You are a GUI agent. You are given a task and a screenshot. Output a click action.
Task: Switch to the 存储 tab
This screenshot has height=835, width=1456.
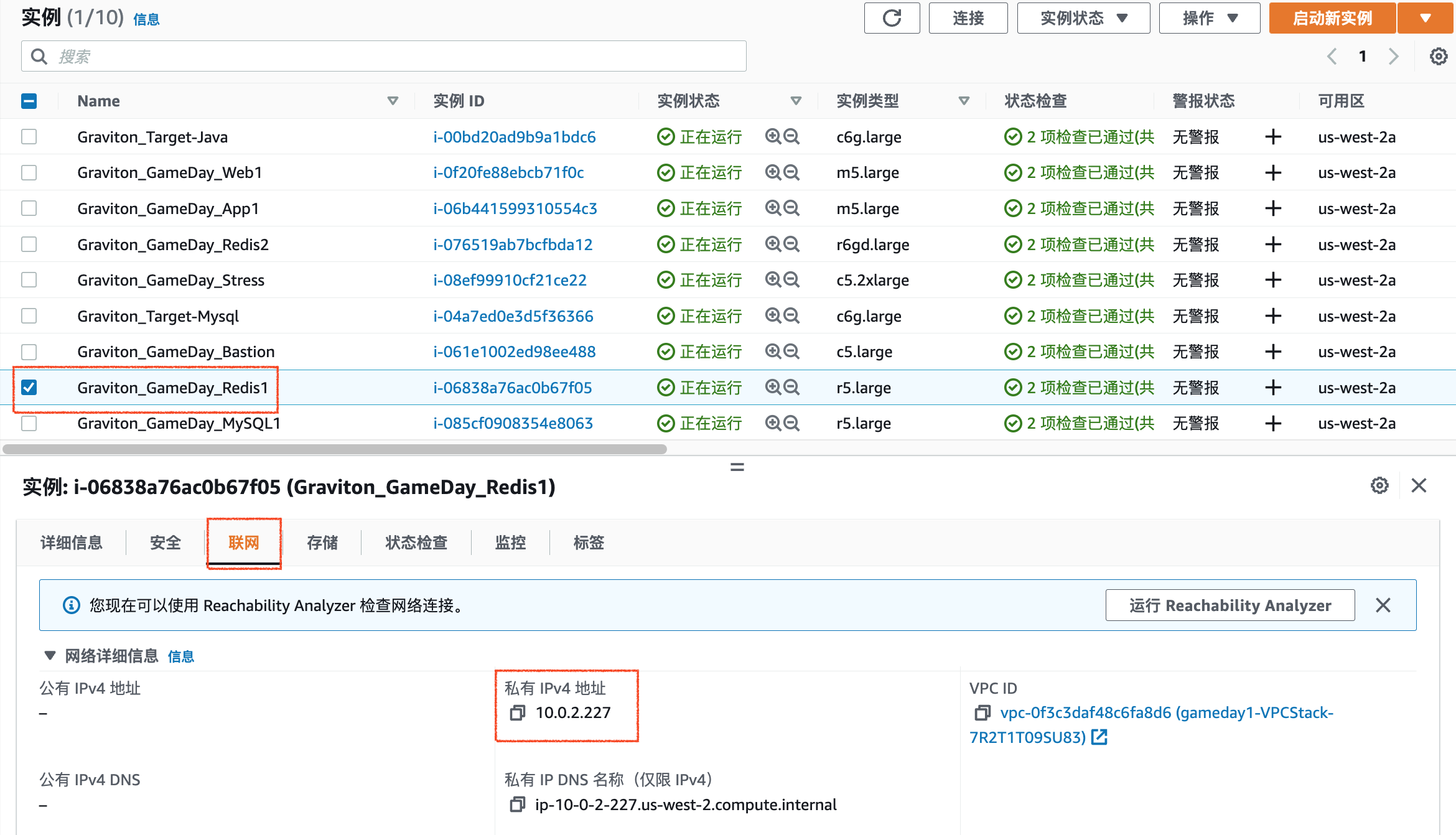pos(322,543)
